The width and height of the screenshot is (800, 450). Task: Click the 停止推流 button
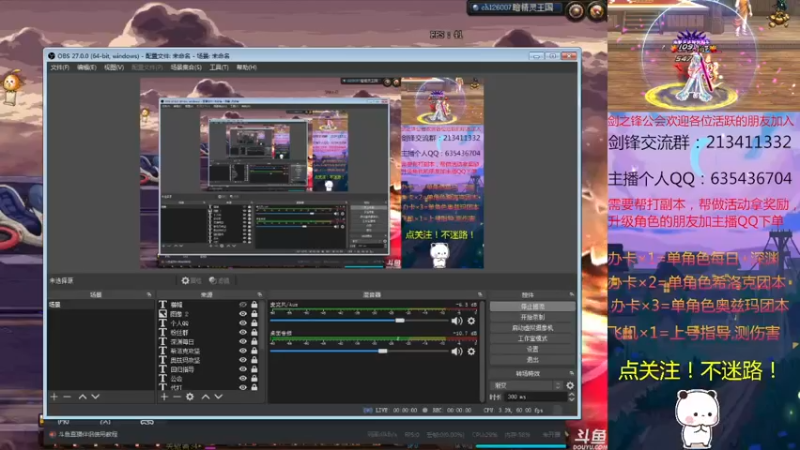click(x=532, y=307)
